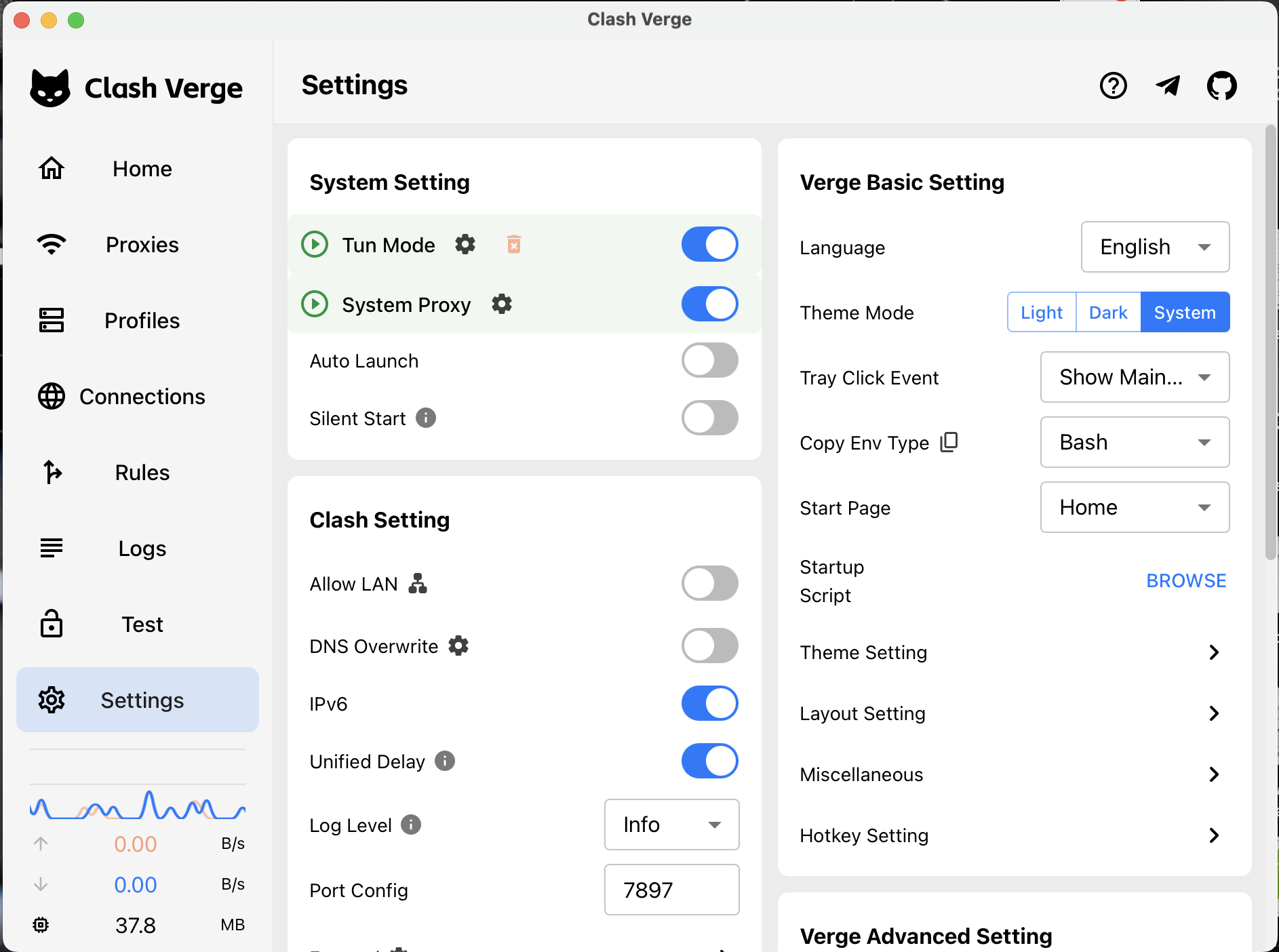Go to the Home page label
1279x952 pixels.
(x=142, y=169)
